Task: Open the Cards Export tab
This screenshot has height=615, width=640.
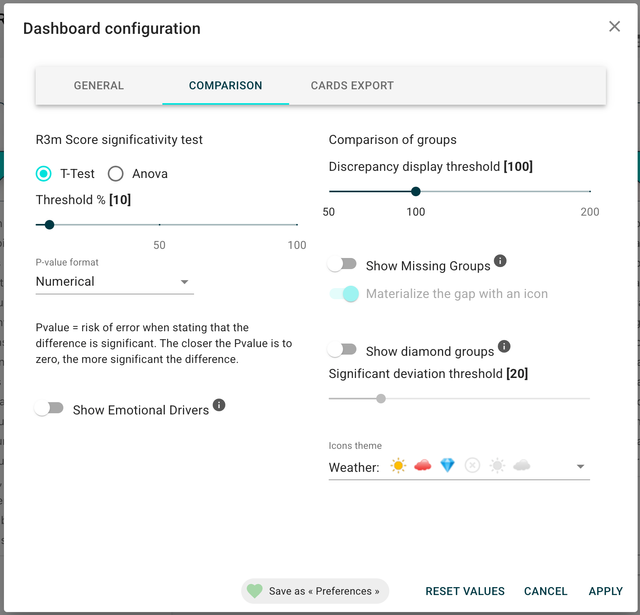Action: (352, 86)
